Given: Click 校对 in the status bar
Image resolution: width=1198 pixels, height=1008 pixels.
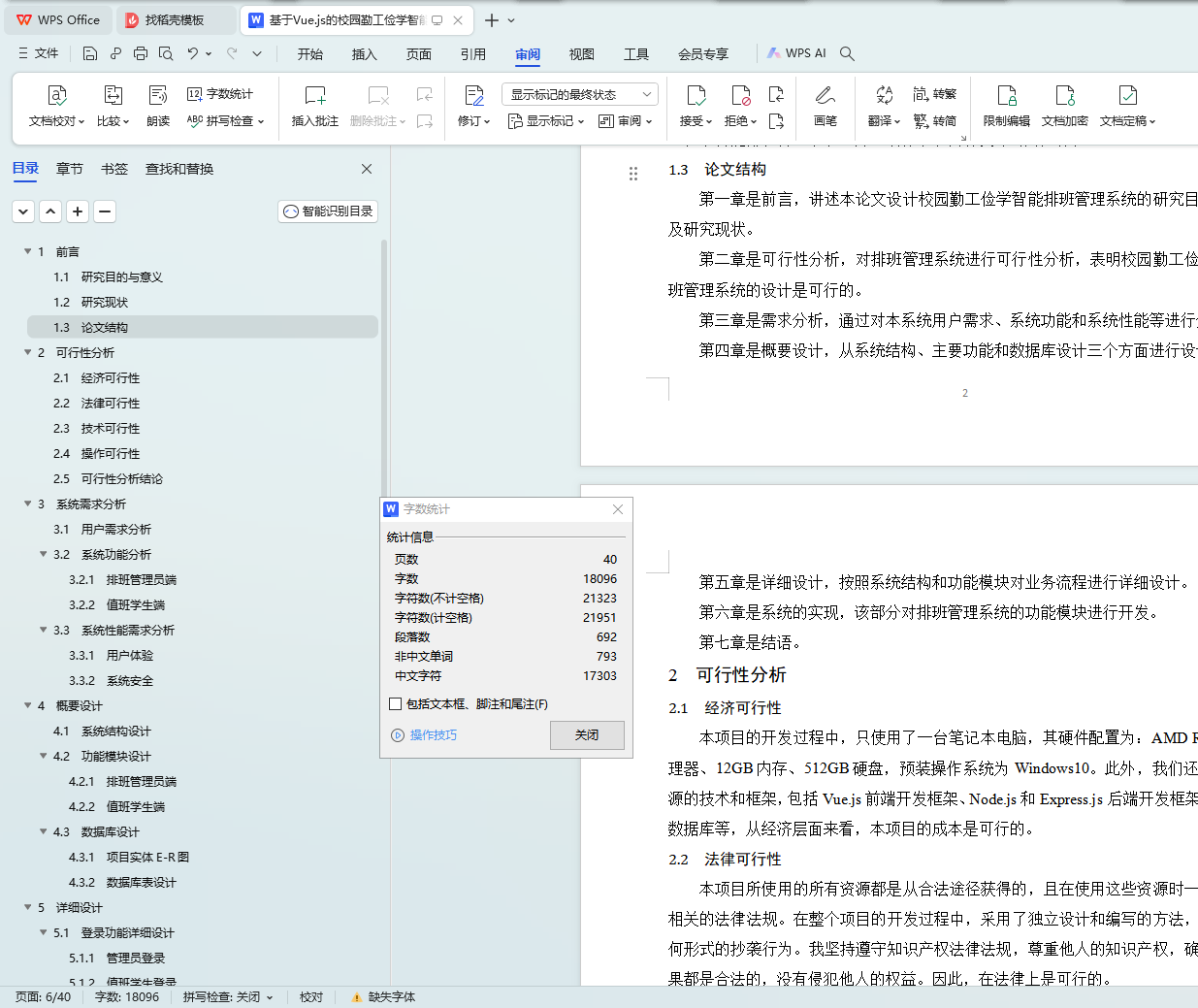Looking at the screenshot, I should tap(311, 997).
